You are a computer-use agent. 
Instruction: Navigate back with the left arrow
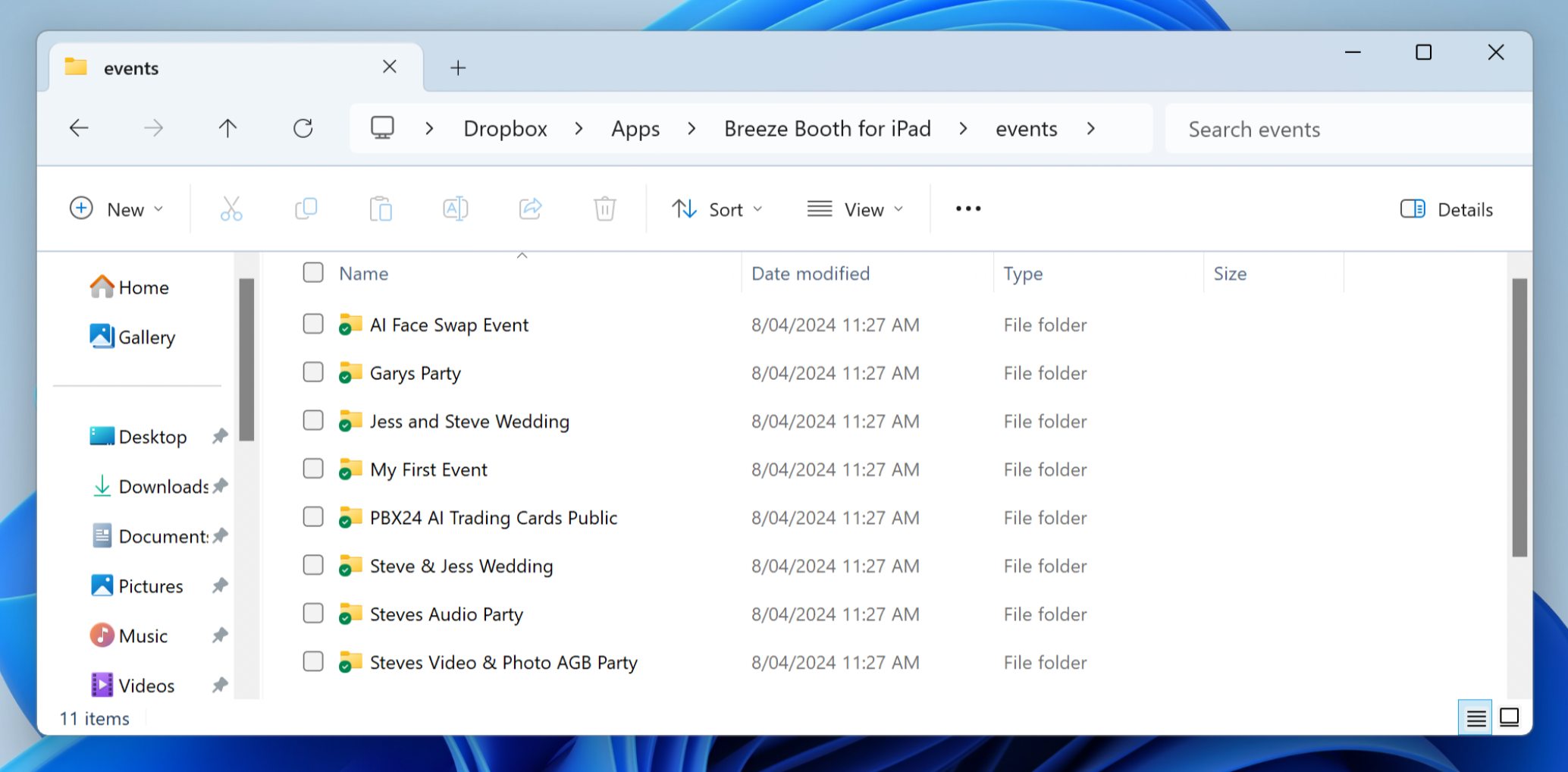click(x=79, y=128)
